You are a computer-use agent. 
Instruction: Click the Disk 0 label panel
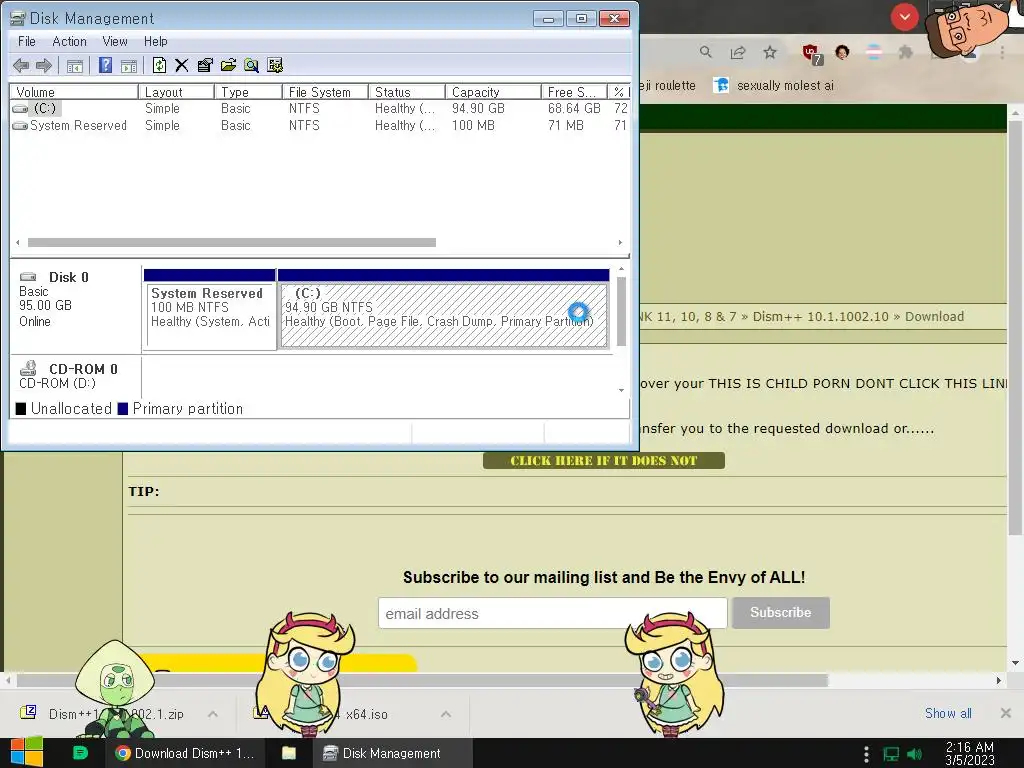(76, 308)
